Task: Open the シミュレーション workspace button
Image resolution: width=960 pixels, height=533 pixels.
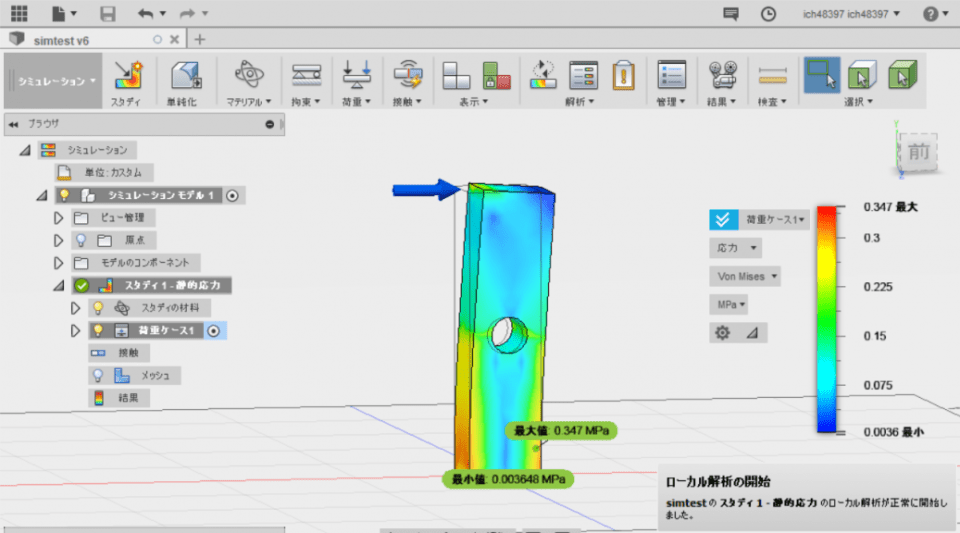Action: pyautogui.click(x=55, y=81)
